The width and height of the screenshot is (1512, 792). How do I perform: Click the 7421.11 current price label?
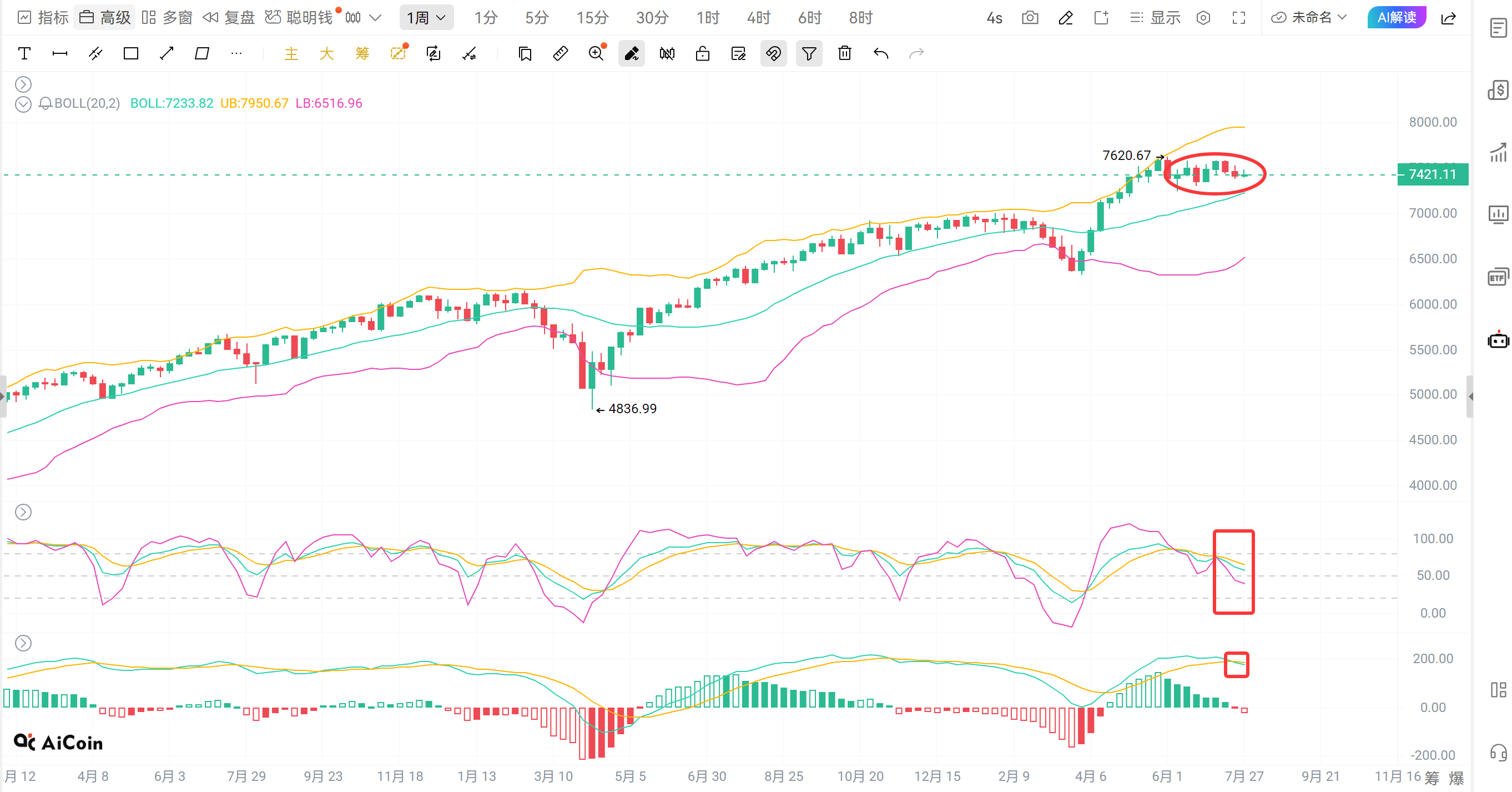tap(1433, 174)
